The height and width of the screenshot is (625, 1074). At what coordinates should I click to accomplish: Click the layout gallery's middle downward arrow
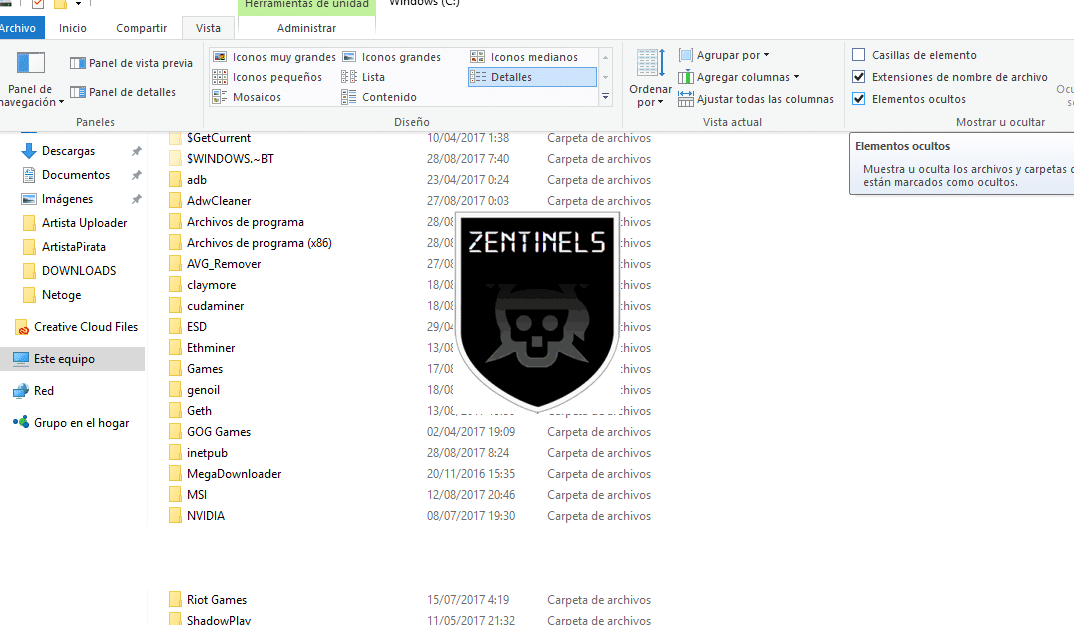click(605, 77)
